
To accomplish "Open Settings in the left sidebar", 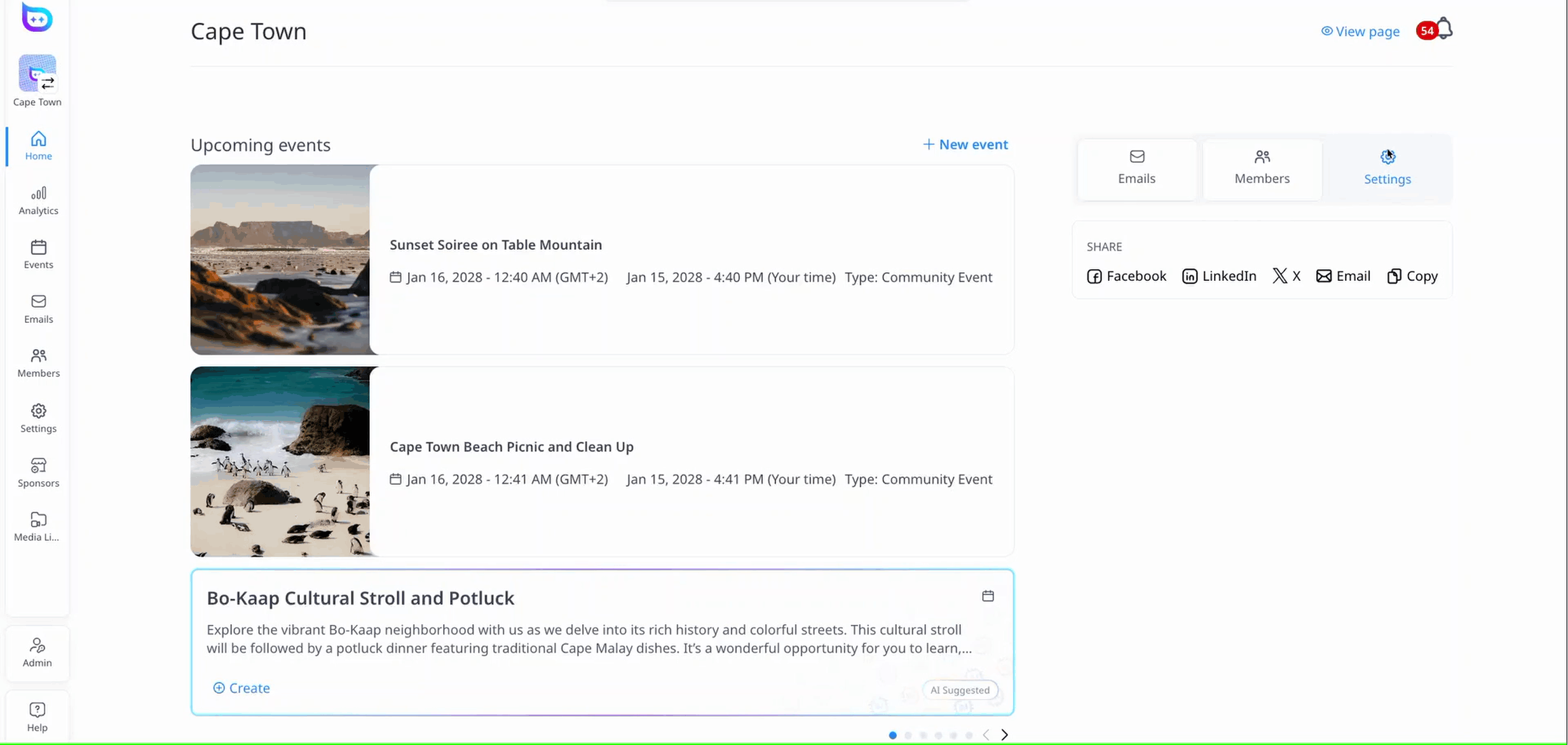I will 38,418.
